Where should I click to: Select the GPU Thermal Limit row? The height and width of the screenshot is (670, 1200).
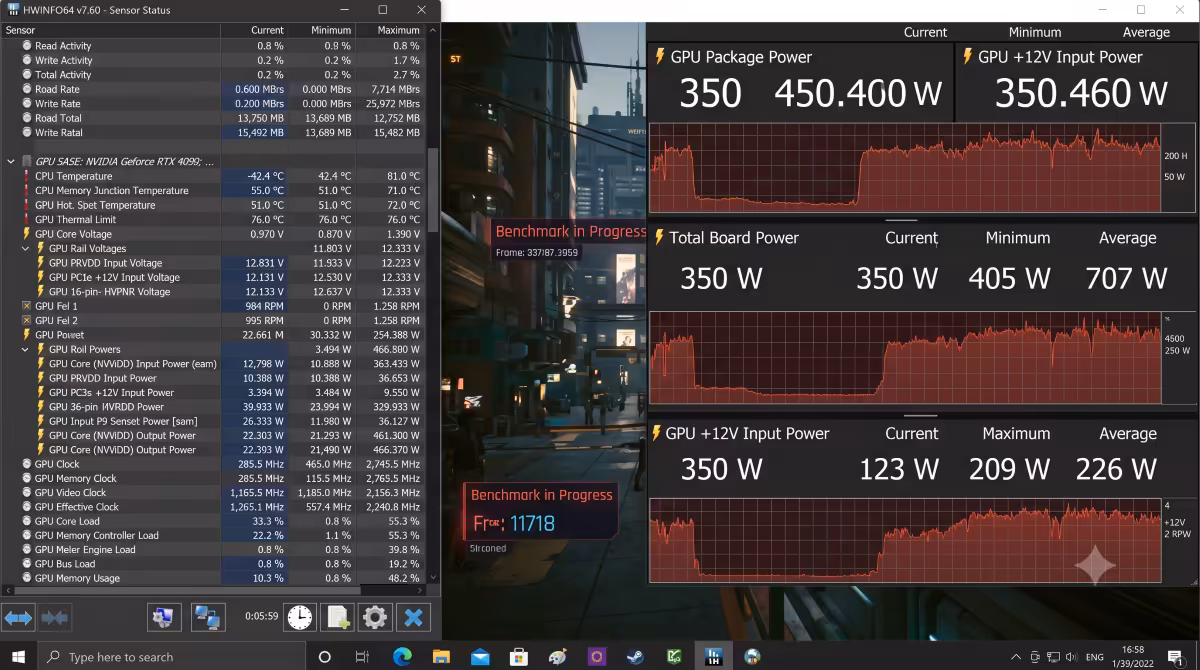pyautogui.click(x=213, y=219)
